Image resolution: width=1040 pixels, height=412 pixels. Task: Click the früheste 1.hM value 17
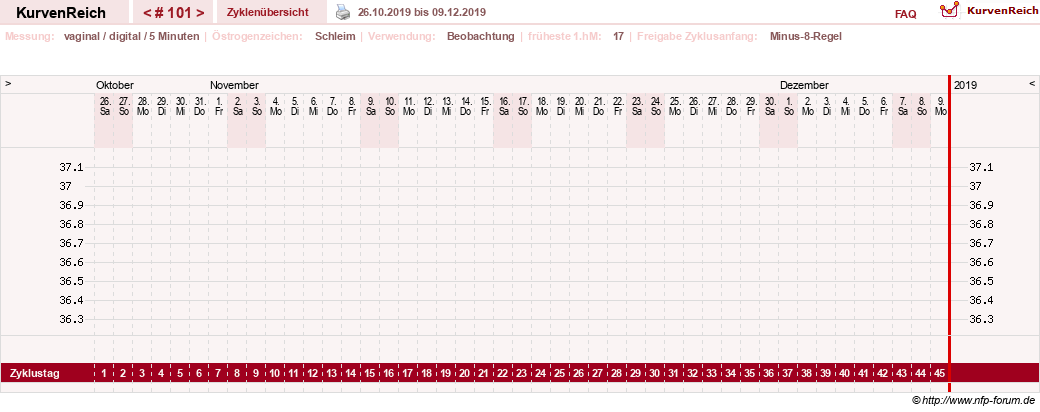click(618, 36)
